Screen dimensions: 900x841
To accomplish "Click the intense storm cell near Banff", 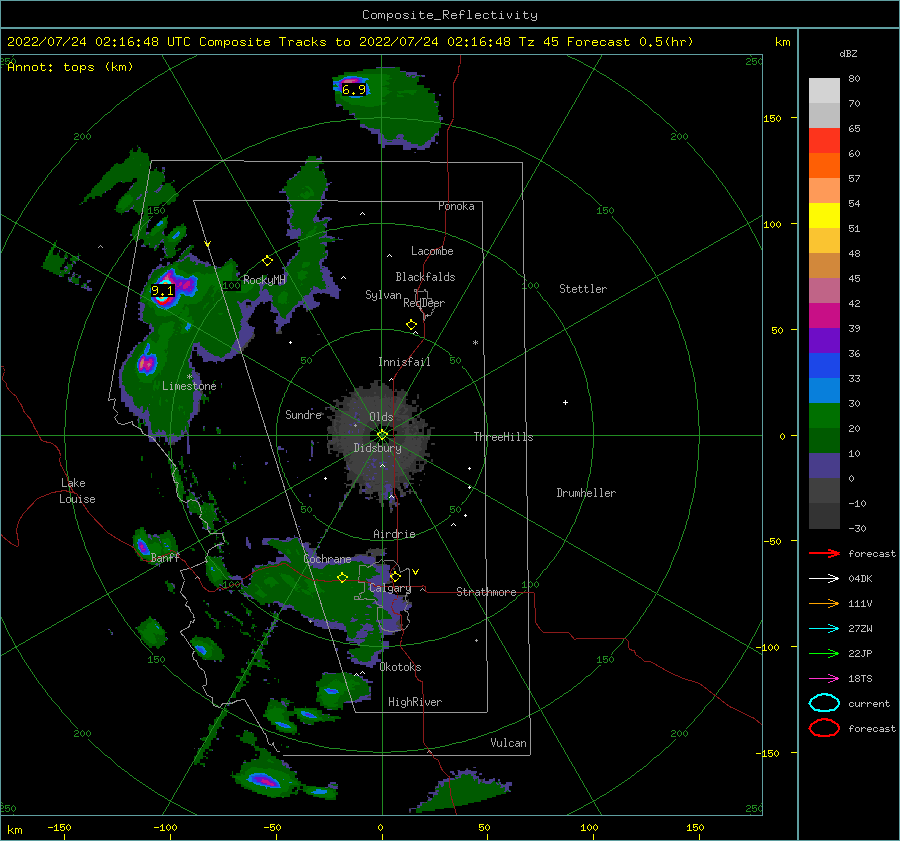I will click(x=143, y=547).
